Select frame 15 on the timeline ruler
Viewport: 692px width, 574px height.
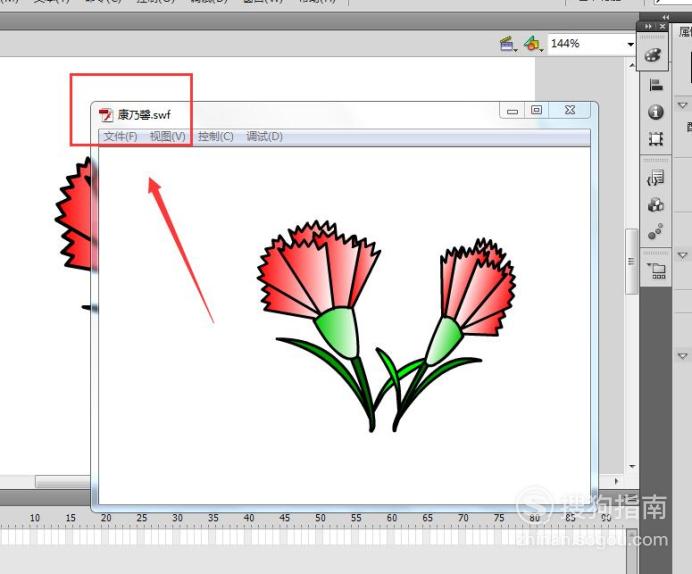click(71, 518)
